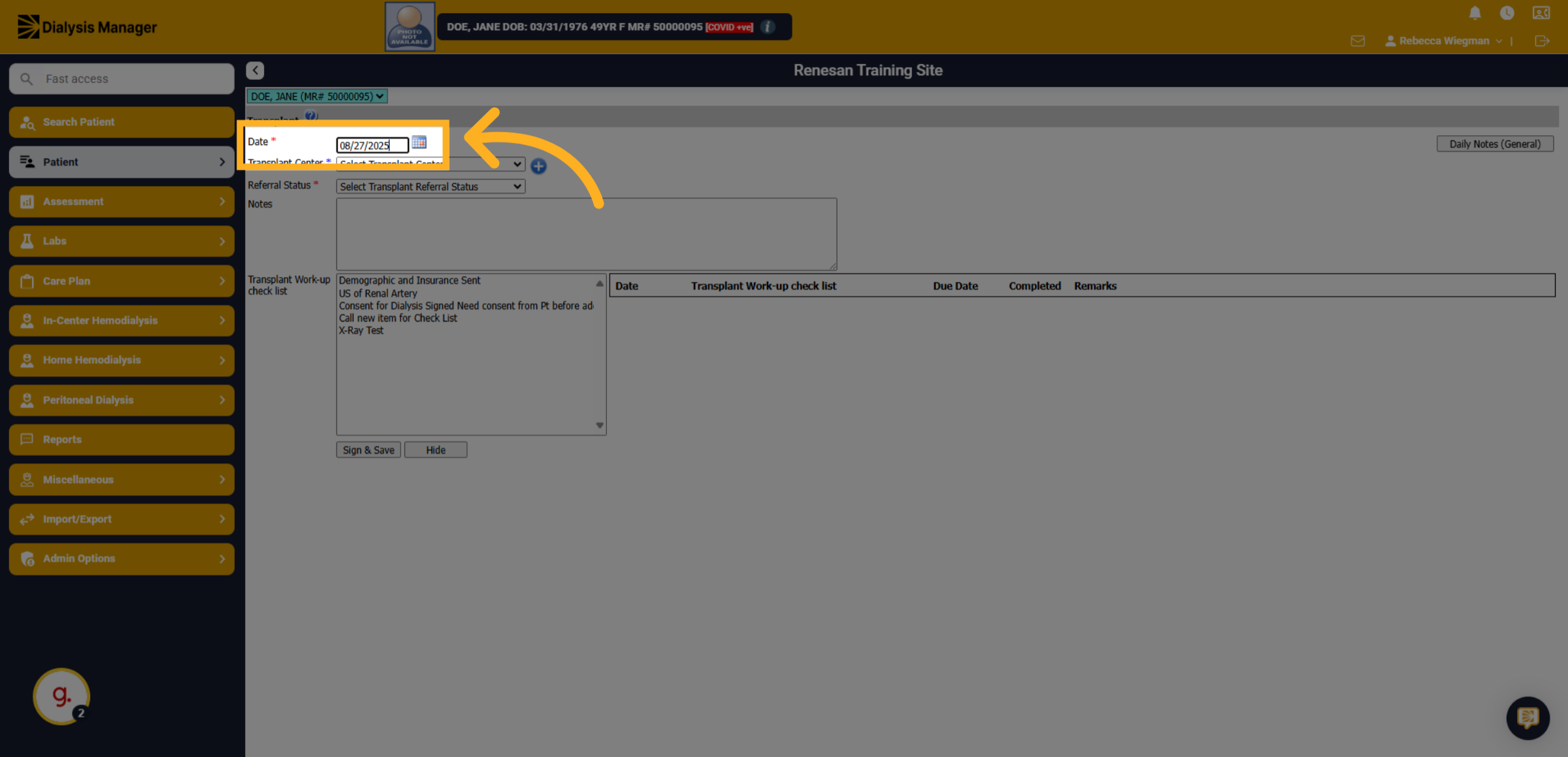Expand Home Hemodialysis menu
Viewport: 1568px width, 757px height.
(x=122, y=360)
